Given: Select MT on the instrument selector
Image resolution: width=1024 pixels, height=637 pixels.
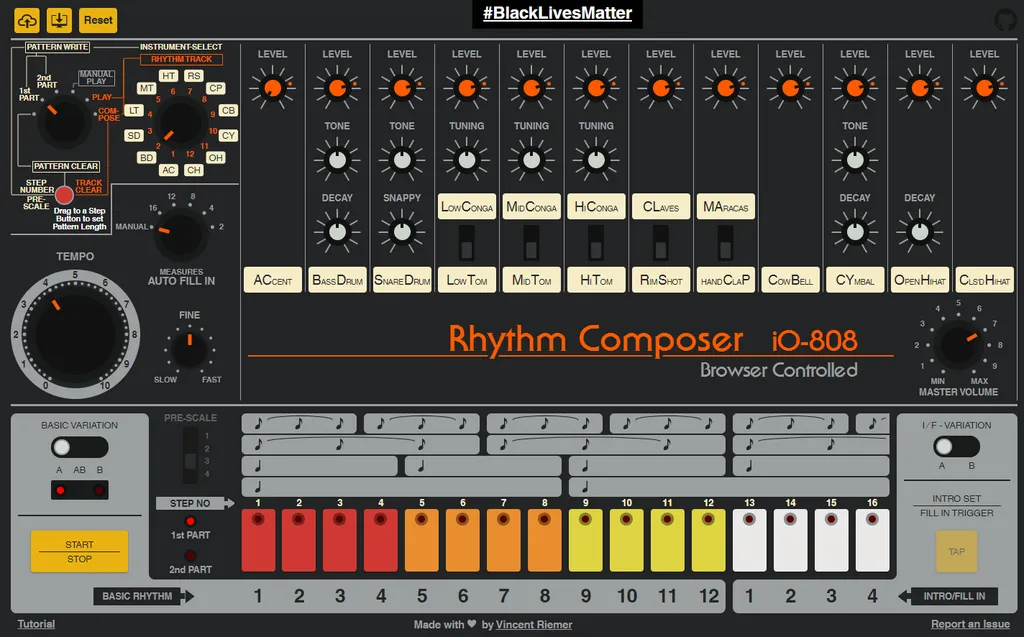Looking at the screenshot, I should [x=146, y=88].
